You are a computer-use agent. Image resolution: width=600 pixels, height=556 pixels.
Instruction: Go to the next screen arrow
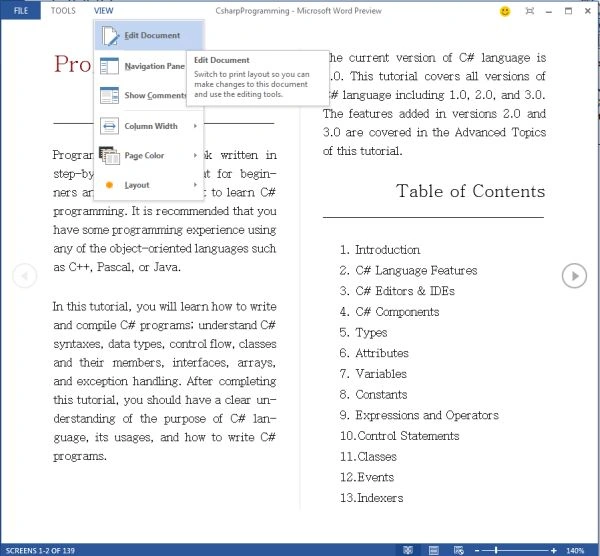point(574,276)
